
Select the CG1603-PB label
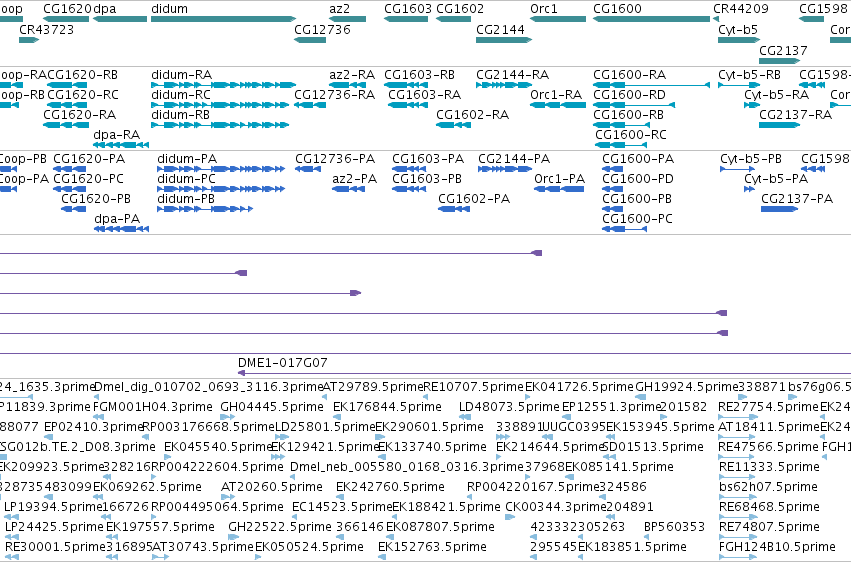click(x=427, y=178)
